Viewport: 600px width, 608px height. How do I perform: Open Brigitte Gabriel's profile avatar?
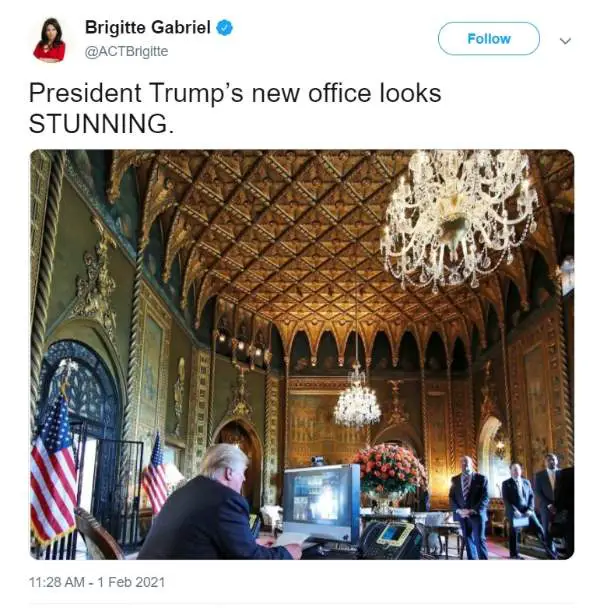pyautogui.click(x=49, y=40)
